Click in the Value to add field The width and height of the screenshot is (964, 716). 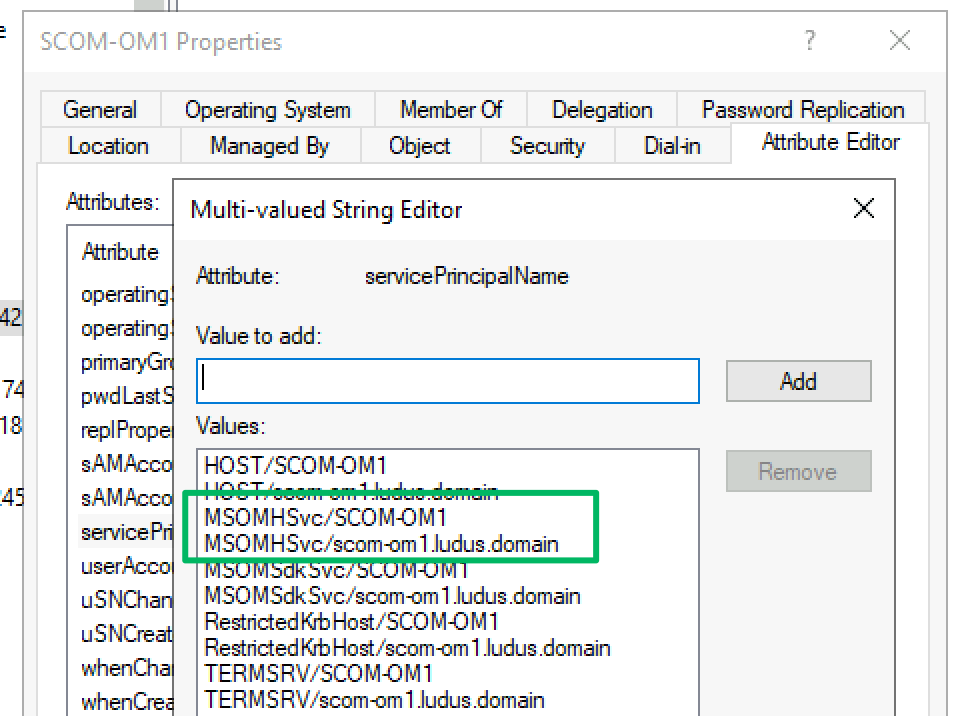coord(447,381)
